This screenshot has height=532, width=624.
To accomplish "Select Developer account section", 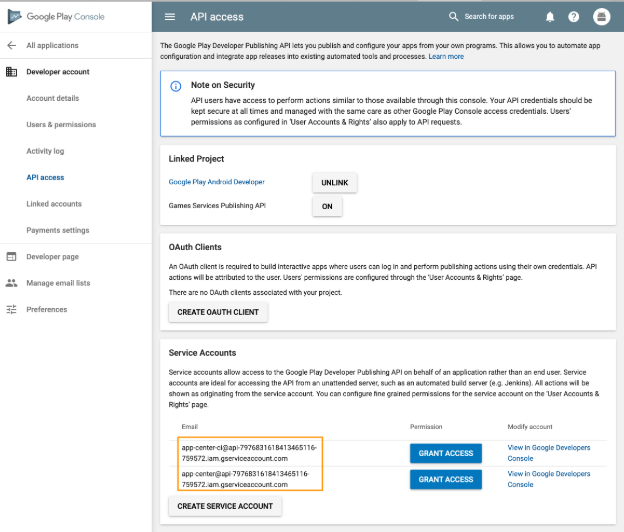I will coord(58,72).
